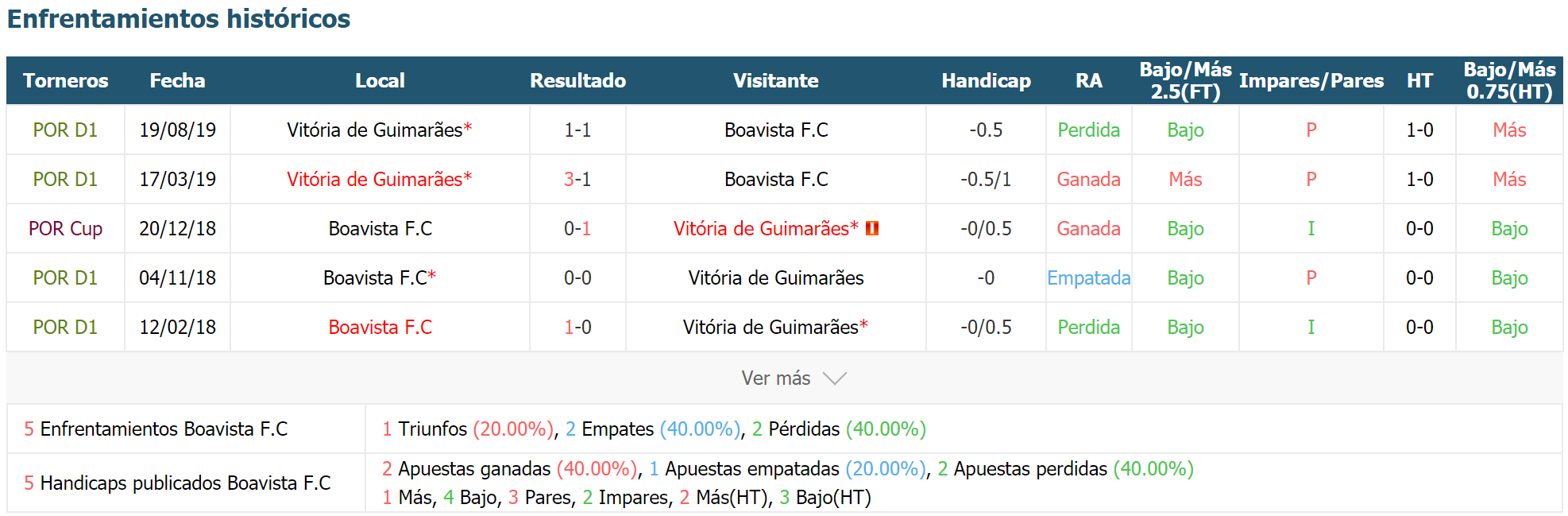Image resolution: width=1568 pixels, height=516 pixels.
Task: Click the Impares/Pares column header
Action: pyautogui.click(x=1311, y=81)
